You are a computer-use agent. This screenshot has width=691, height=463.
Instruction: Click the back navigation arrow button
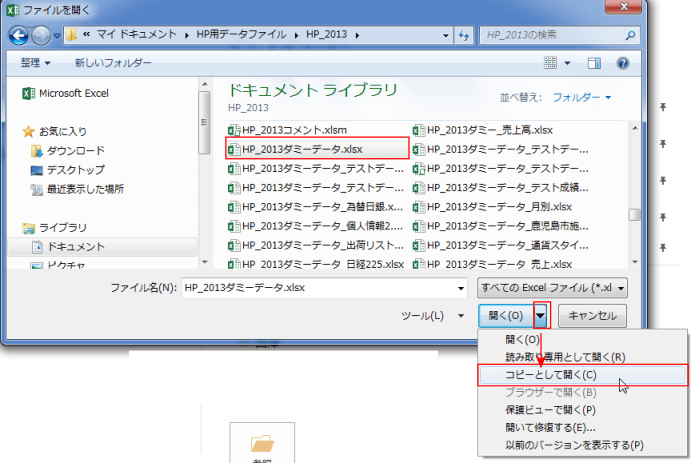click(x=19, y=36)
